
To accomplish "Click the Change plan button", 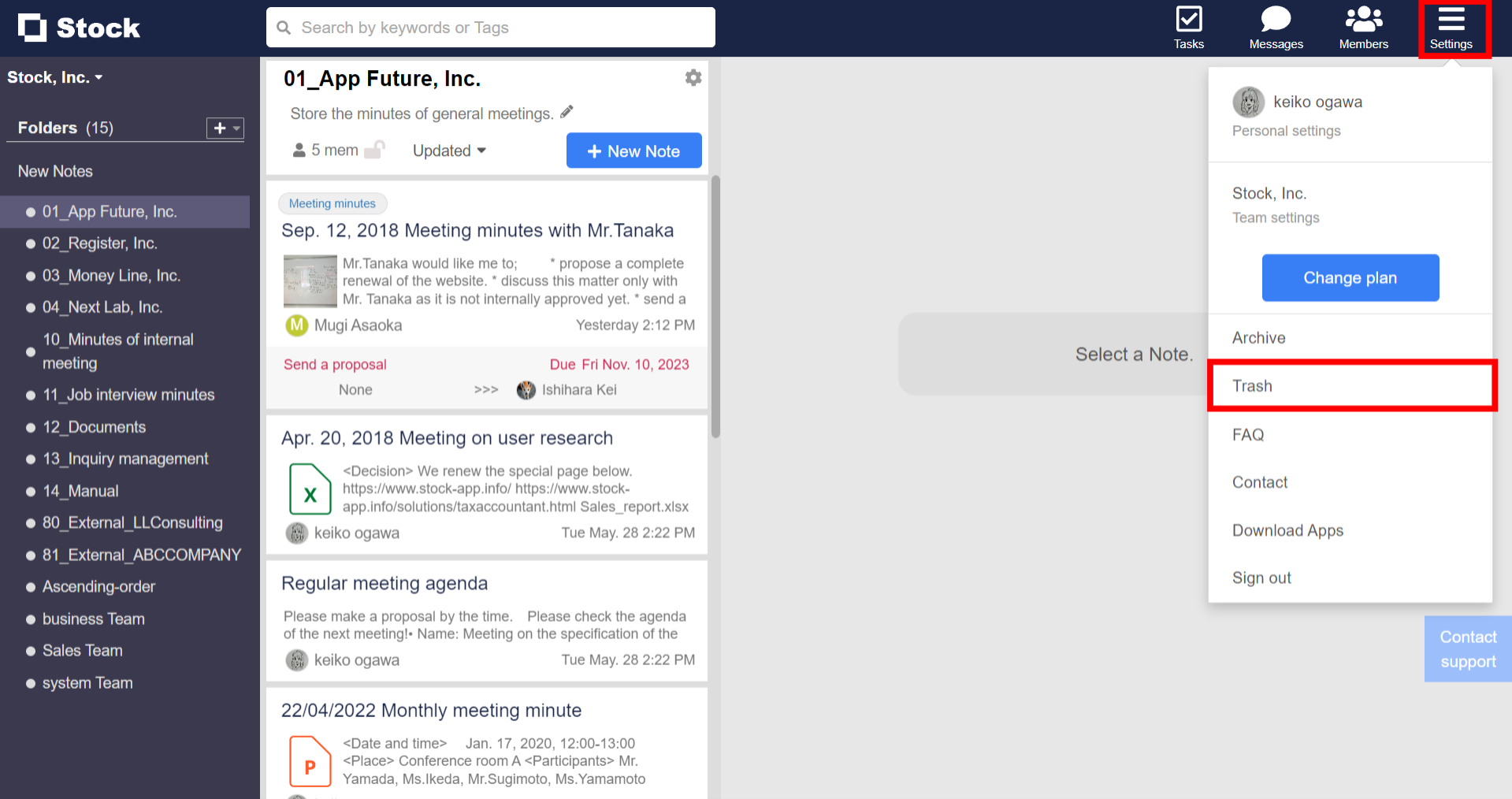I will (x=1350, y=277).
